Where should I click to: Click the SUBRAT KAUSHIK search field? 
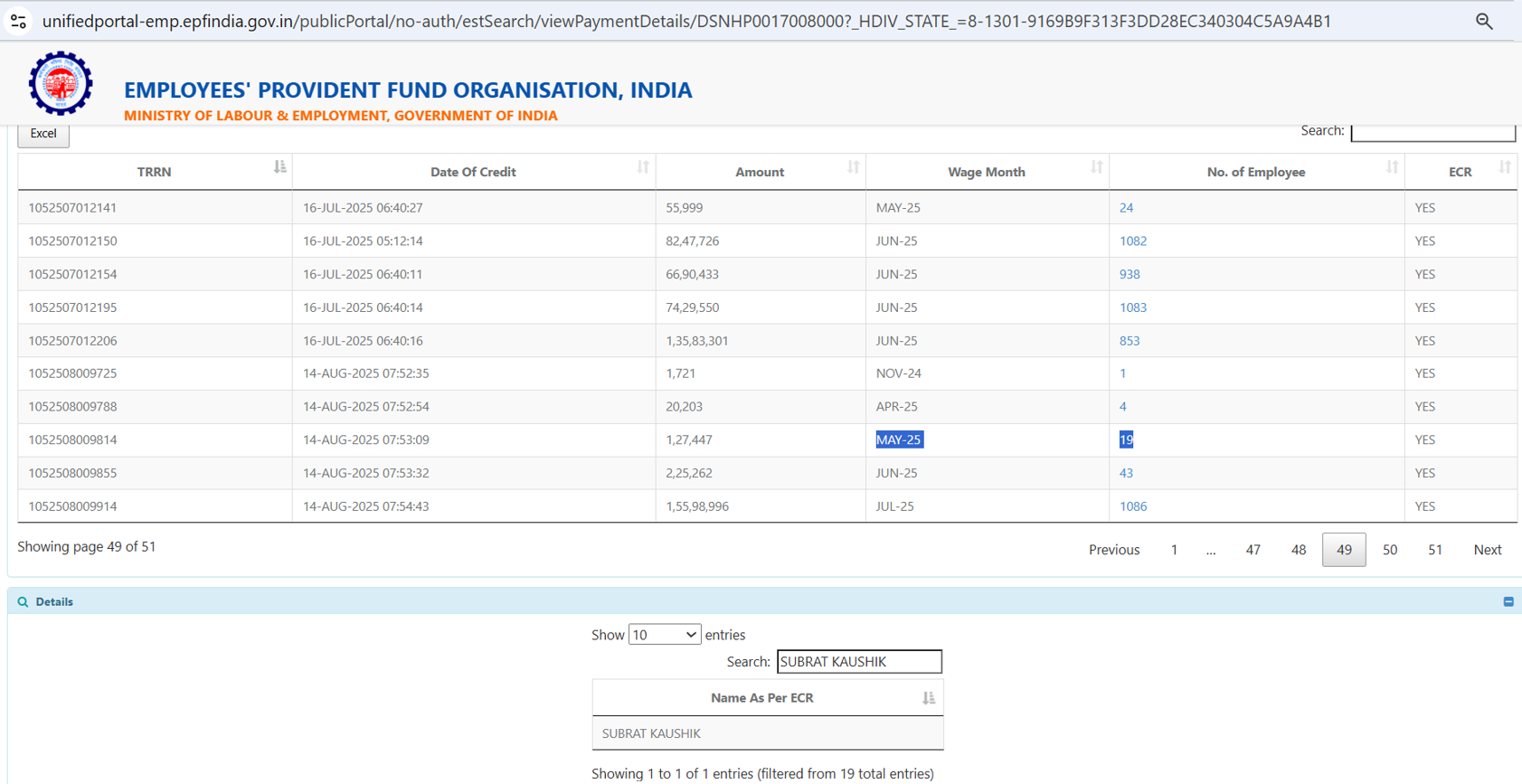(858, 662)
